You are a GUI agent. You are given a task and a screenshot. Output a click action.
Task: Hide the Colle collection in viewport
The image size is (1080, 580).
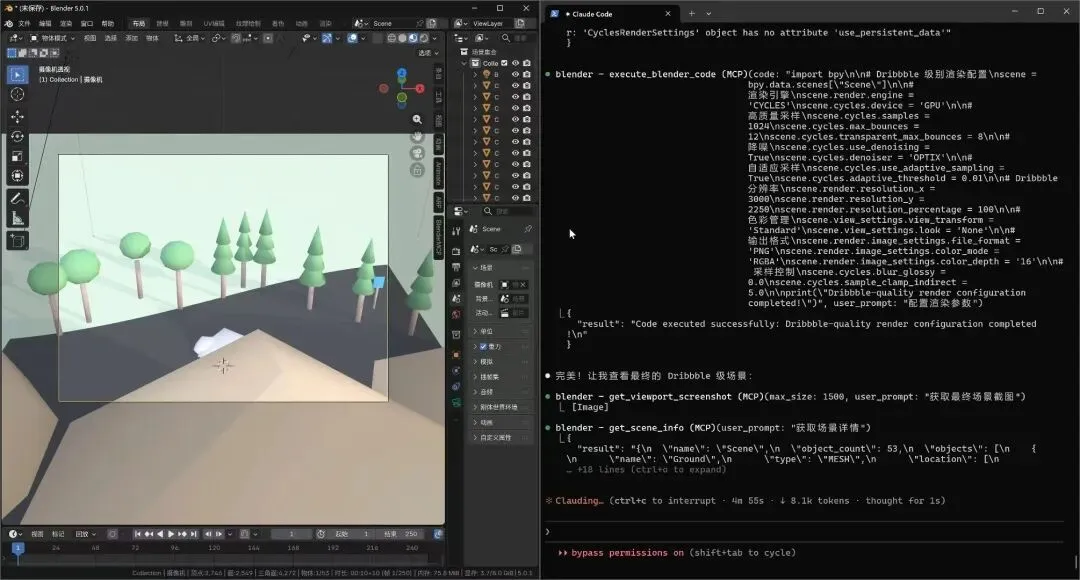(515, 63)
